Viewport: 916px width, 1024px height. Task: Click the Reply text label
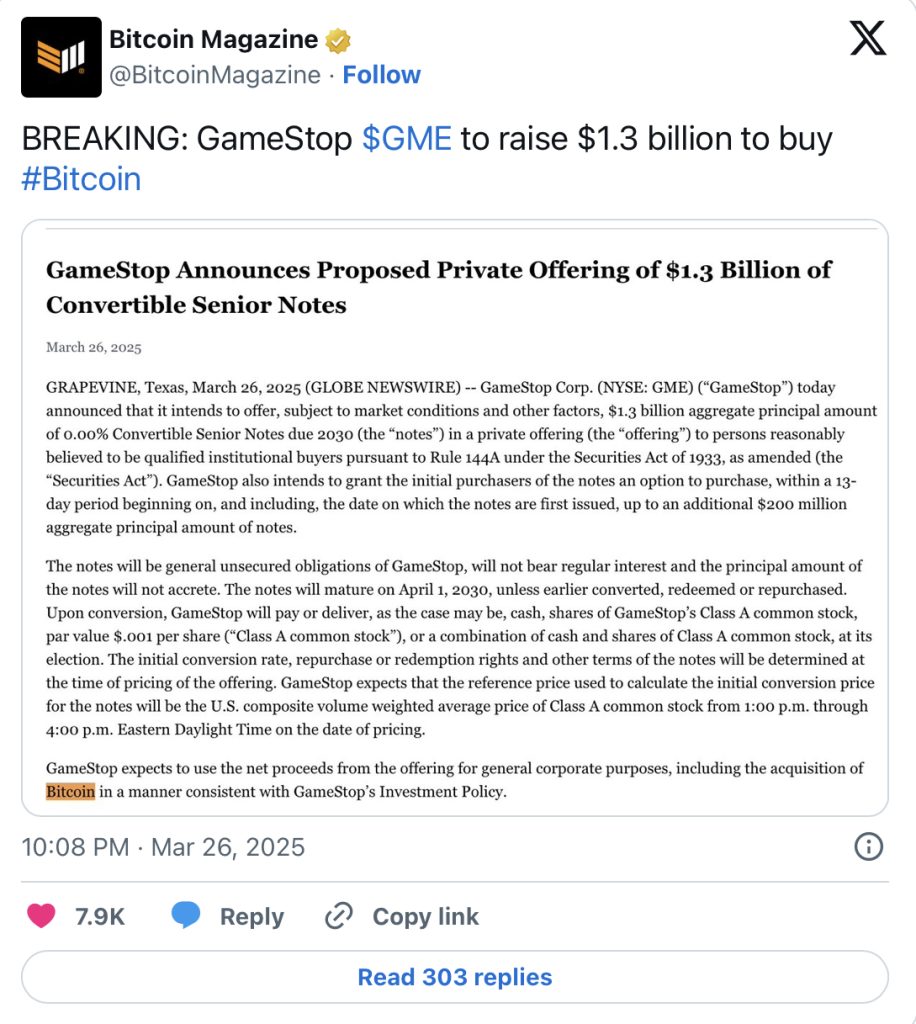pos(252,916)
